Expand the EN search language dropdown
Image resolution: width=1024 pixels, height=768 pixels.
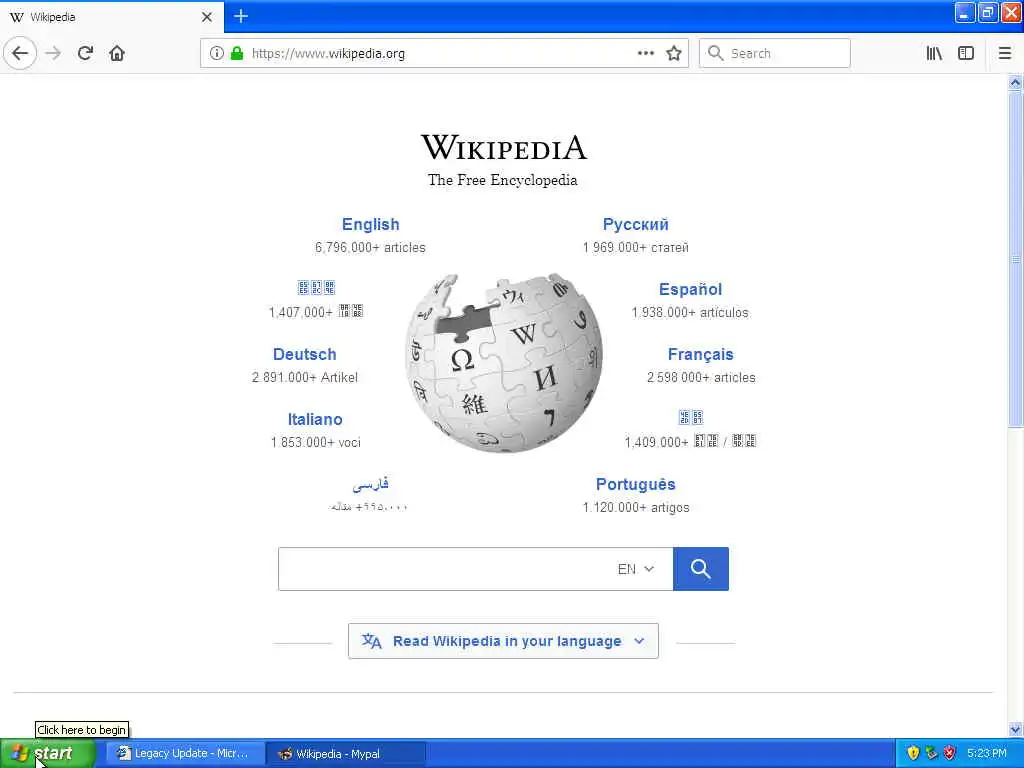click(x=635, y=569)
